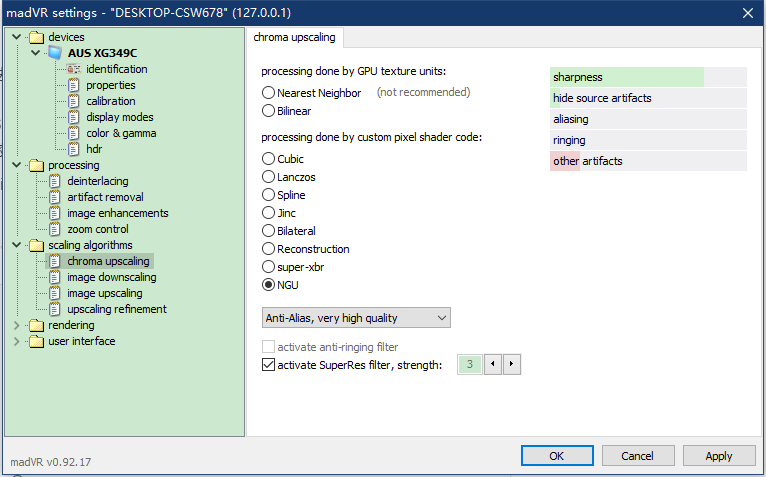Select the NGU radio button

coord(268,285)
